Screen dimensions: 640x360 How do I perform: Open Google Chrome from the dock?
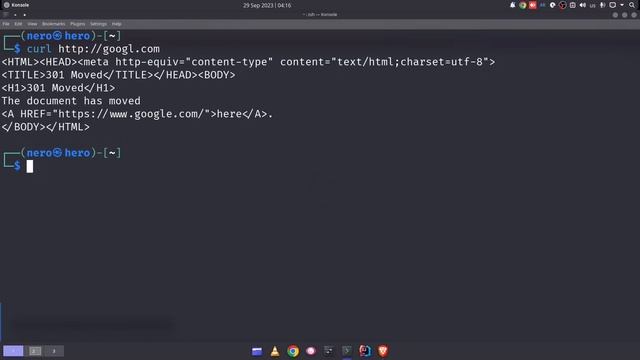click(x=293, y=351)
